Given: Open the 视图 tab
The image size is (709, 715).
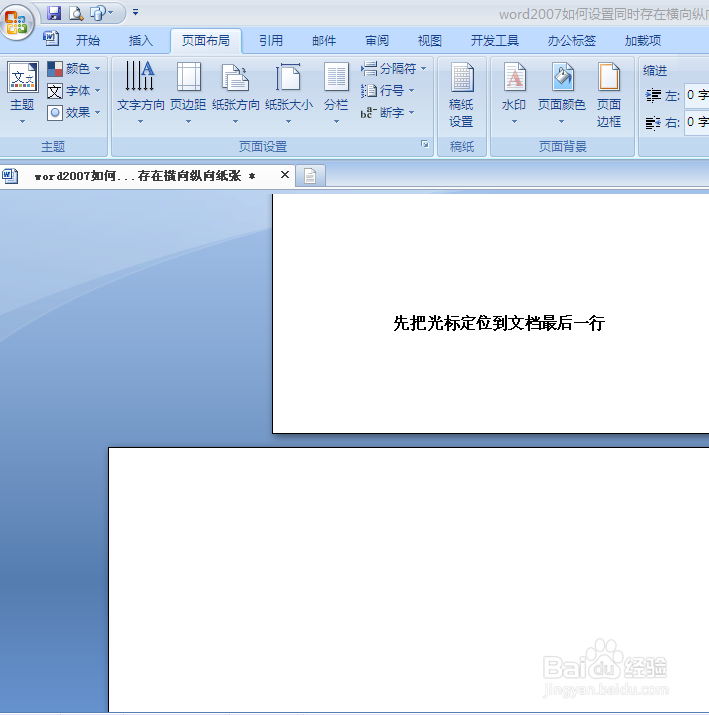Looking at the screenshot, I should [x=430, y=41].
